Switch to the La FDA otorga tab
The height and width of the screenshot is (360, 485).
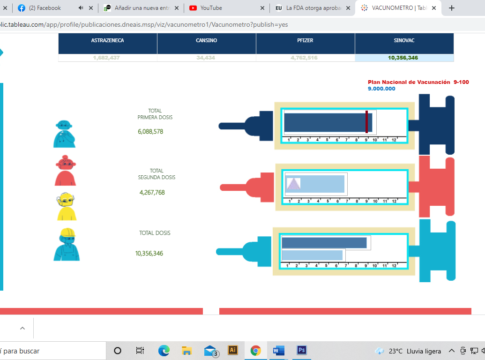(x=313, y=8)
